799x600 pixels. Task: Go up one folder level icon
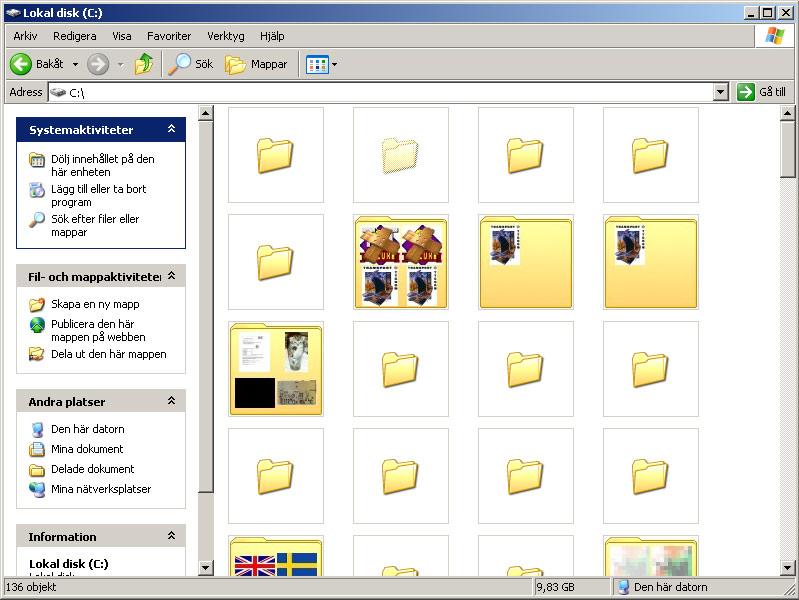145,64
